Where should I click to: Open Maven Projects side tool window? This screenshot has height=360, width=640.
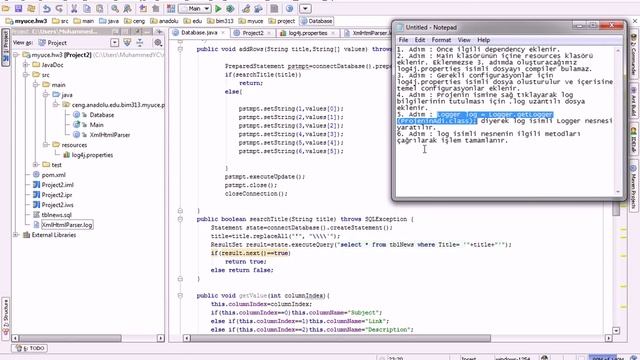[633, 187]
